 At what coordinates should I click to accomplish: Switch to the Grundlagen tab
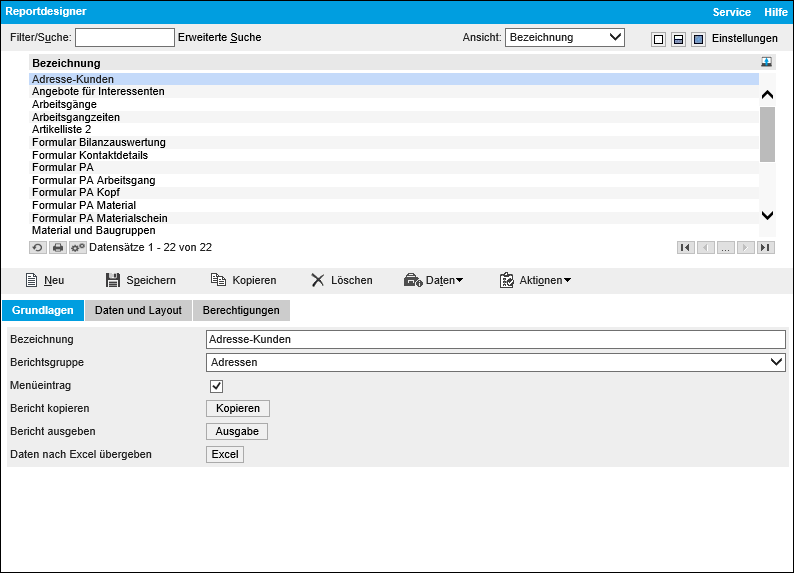coord(43,310)
